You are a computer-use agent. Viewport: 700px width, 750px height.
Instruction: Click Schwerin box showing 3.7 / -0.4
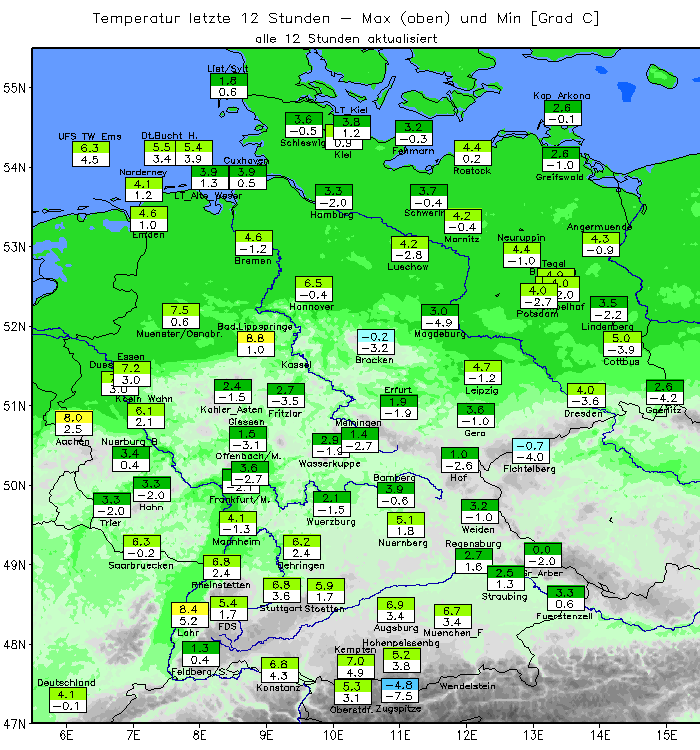[x=429, y=197]
